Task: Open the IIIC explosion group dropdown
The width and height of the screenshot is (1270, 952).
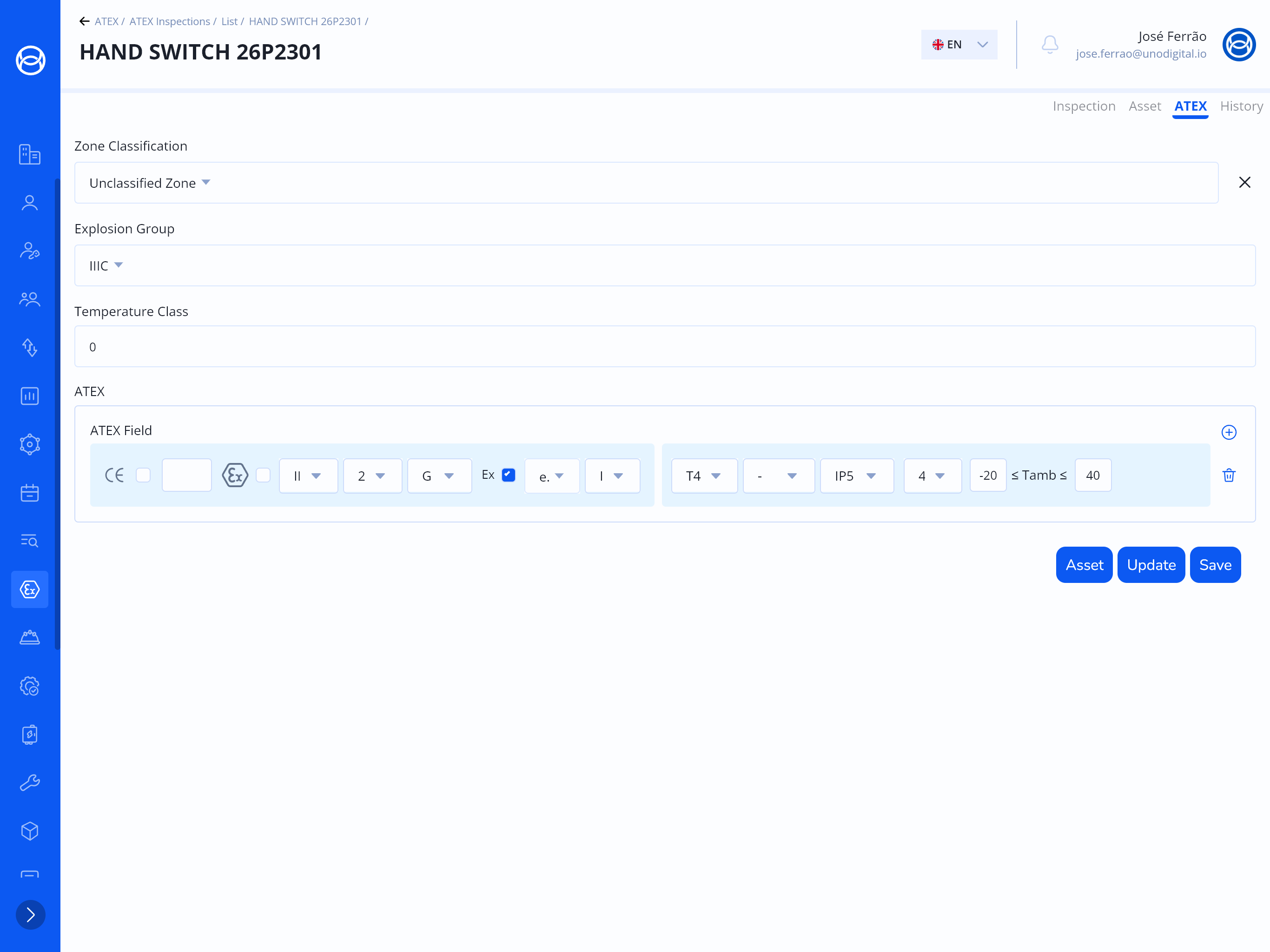Action: pos(106,266)
